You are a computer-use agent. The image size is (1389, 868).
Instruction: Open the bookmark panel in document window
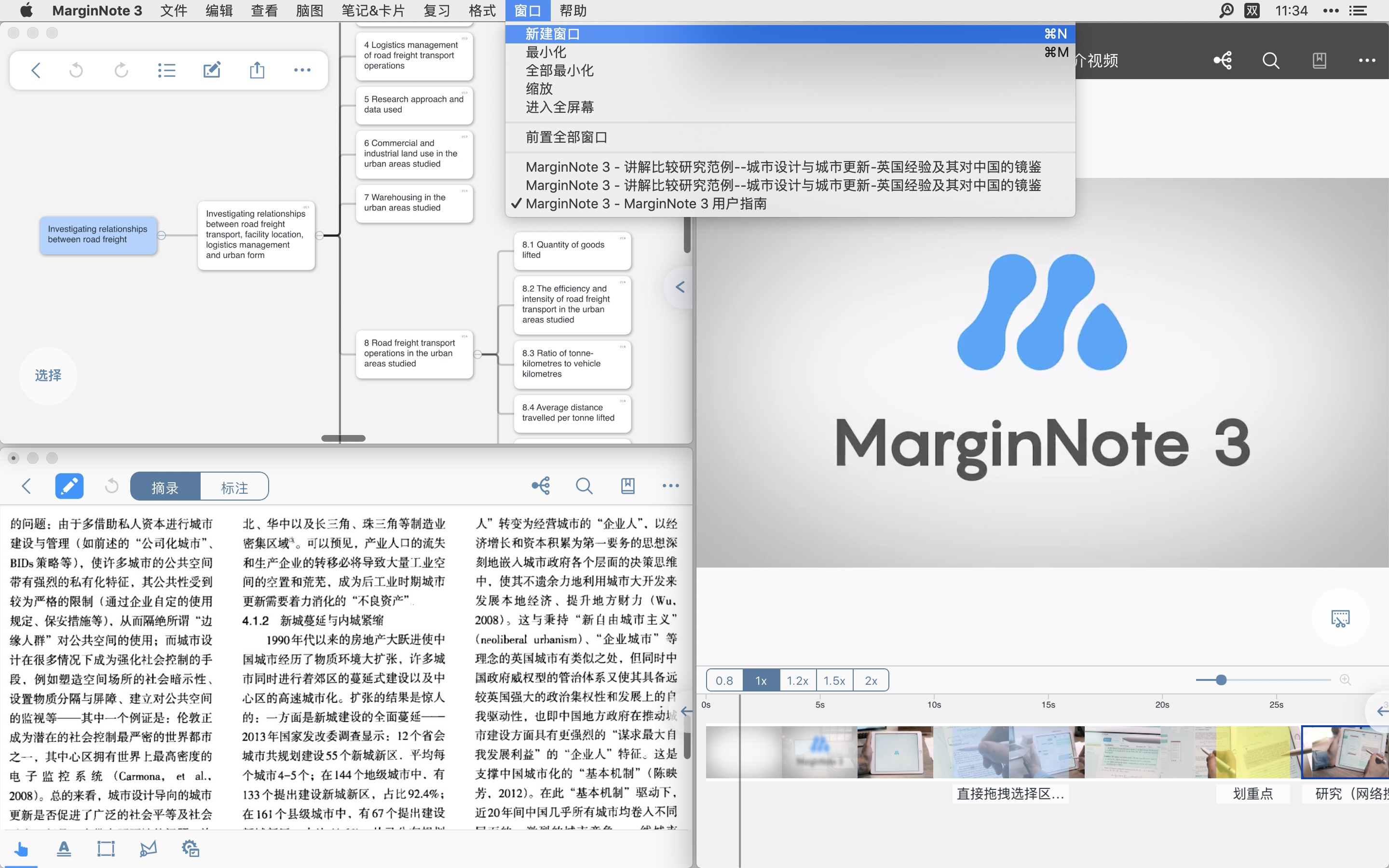coord(628,485)
